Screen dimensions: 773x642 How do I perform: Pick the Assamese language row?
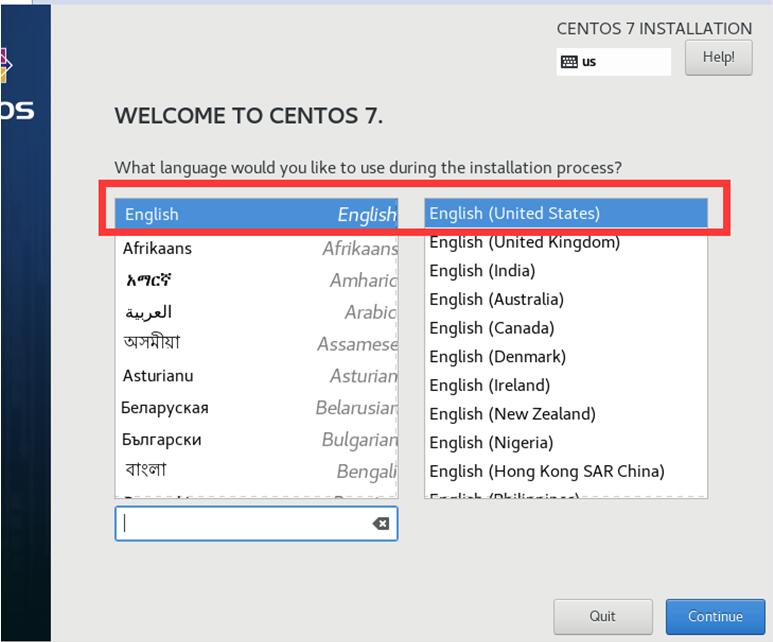256,344
